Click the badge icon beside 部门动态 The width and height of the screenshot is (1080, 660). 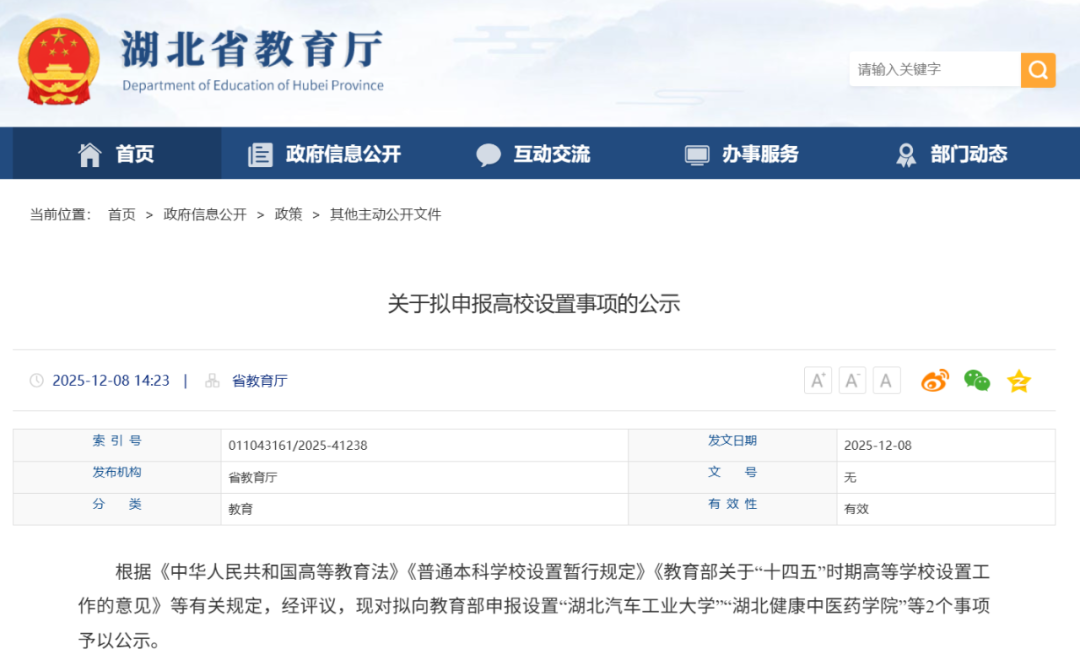pyautogui.click(x=905, y=154)
